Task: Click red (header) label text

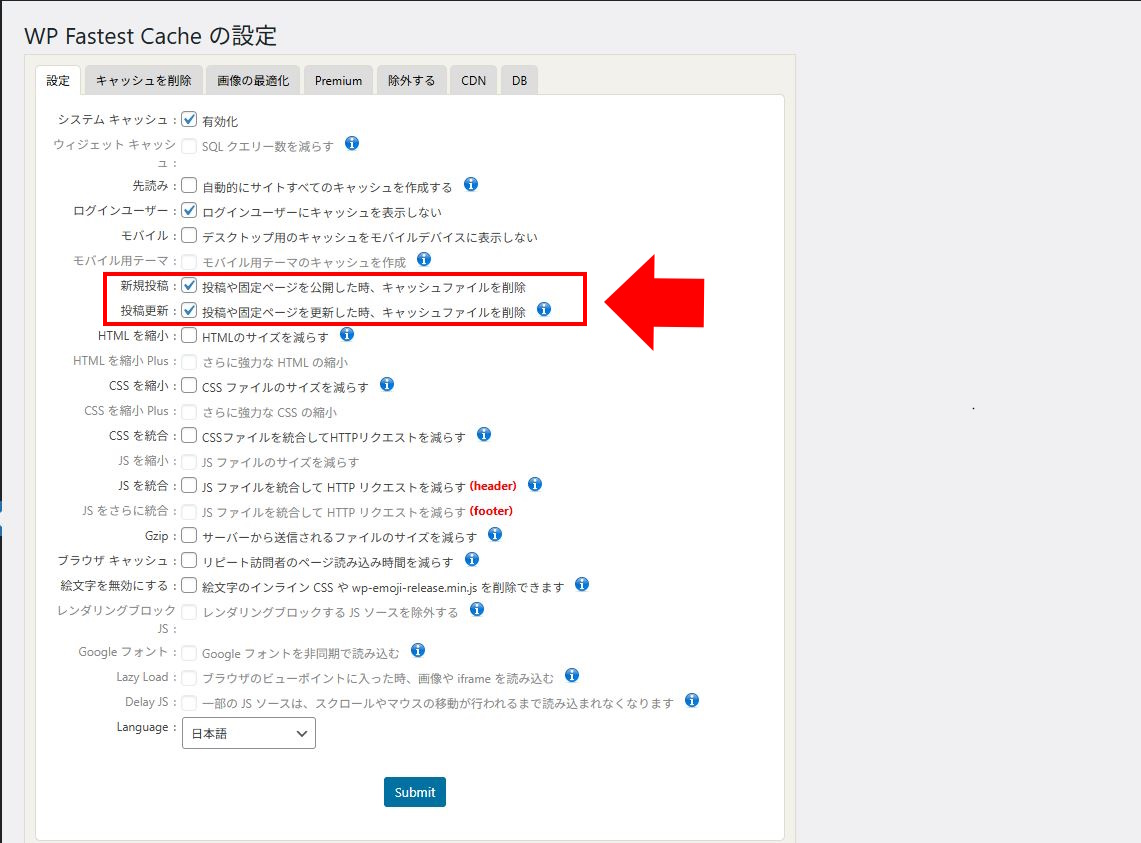Action: 493,486
